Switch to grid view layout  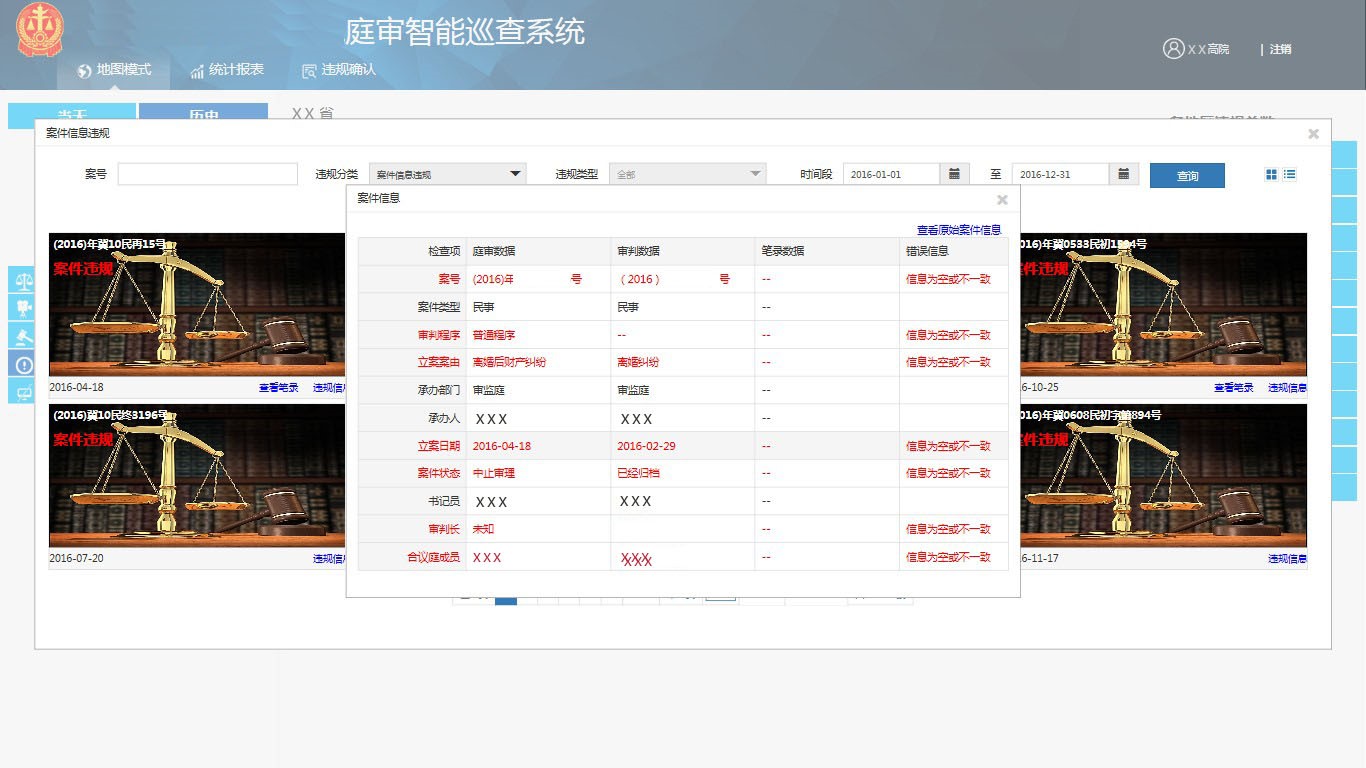1271,174
